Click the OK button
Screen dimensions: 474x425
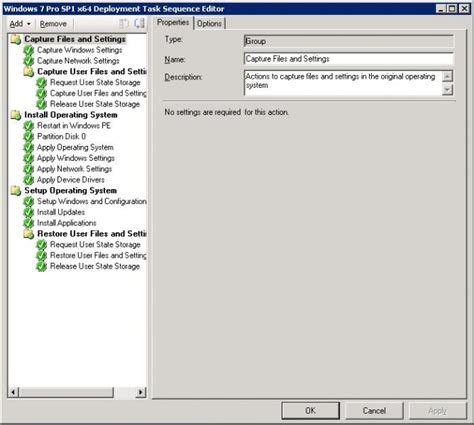(x=310, y=410)
